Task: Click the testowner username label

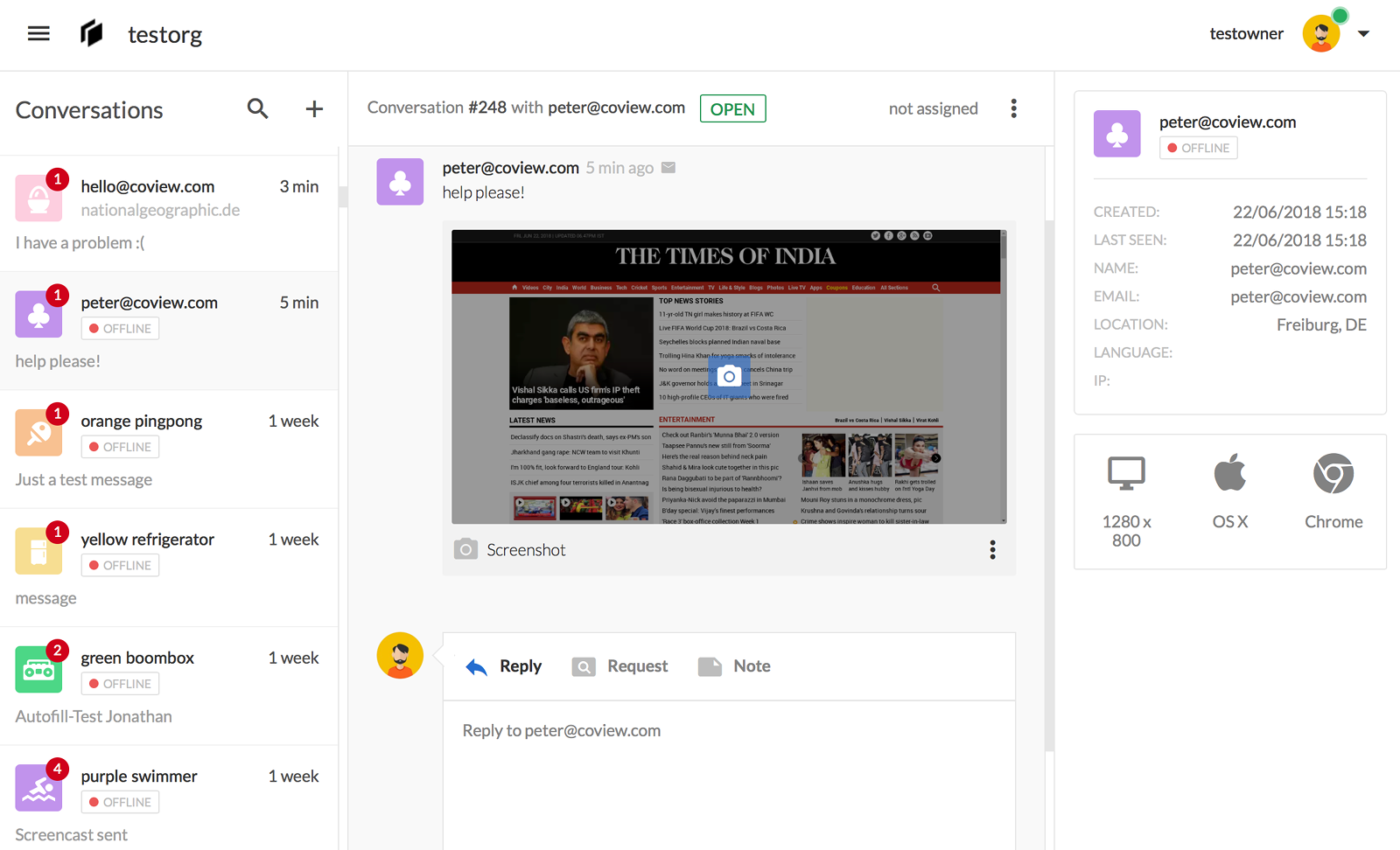Action: (1246, 34)
